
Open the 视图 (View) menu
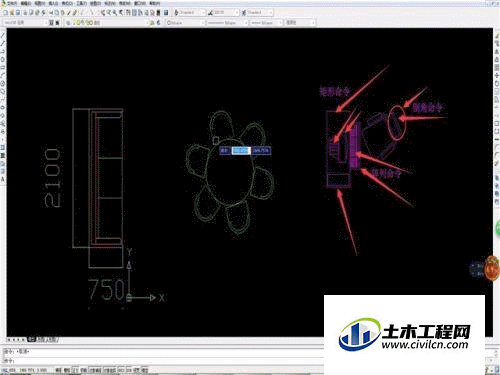point(40,3)
